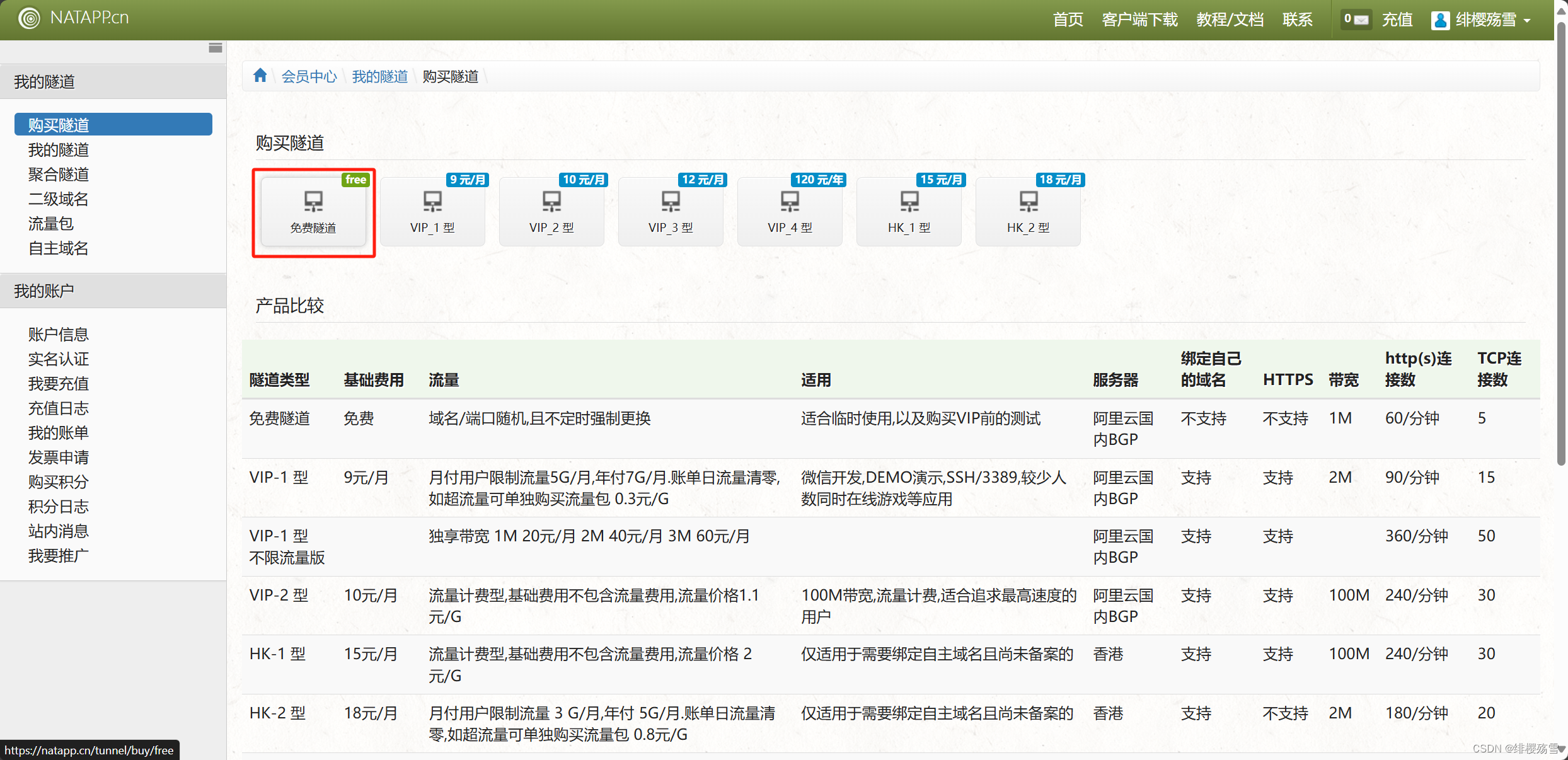
Task: Open 教程/文档 in top navigation
Action: pyautogui.click(x=1230, y=20)
